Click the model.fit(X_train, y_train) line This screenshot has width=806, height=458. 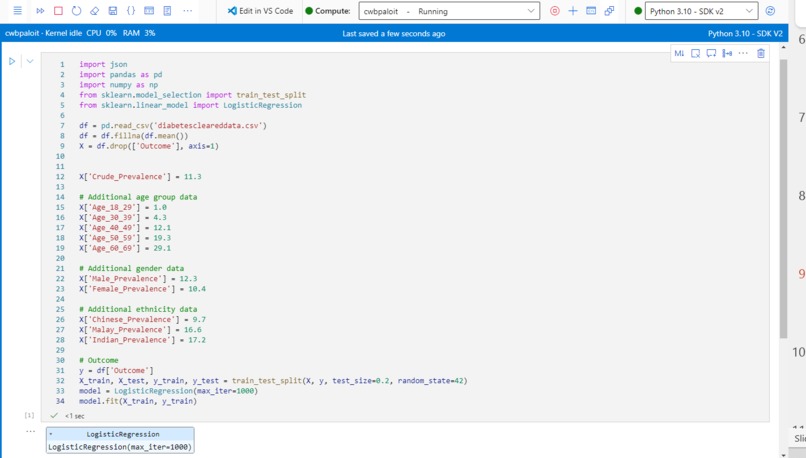(x=138, y=401)
